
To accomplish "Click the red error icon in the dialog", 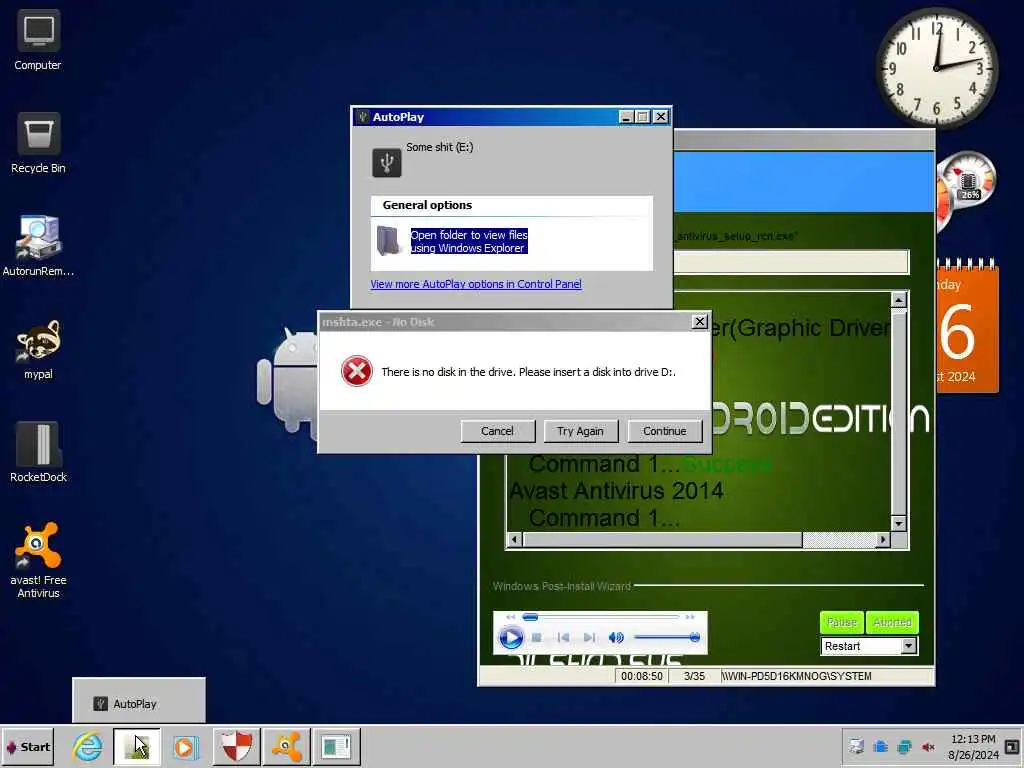I will [357, 372].
